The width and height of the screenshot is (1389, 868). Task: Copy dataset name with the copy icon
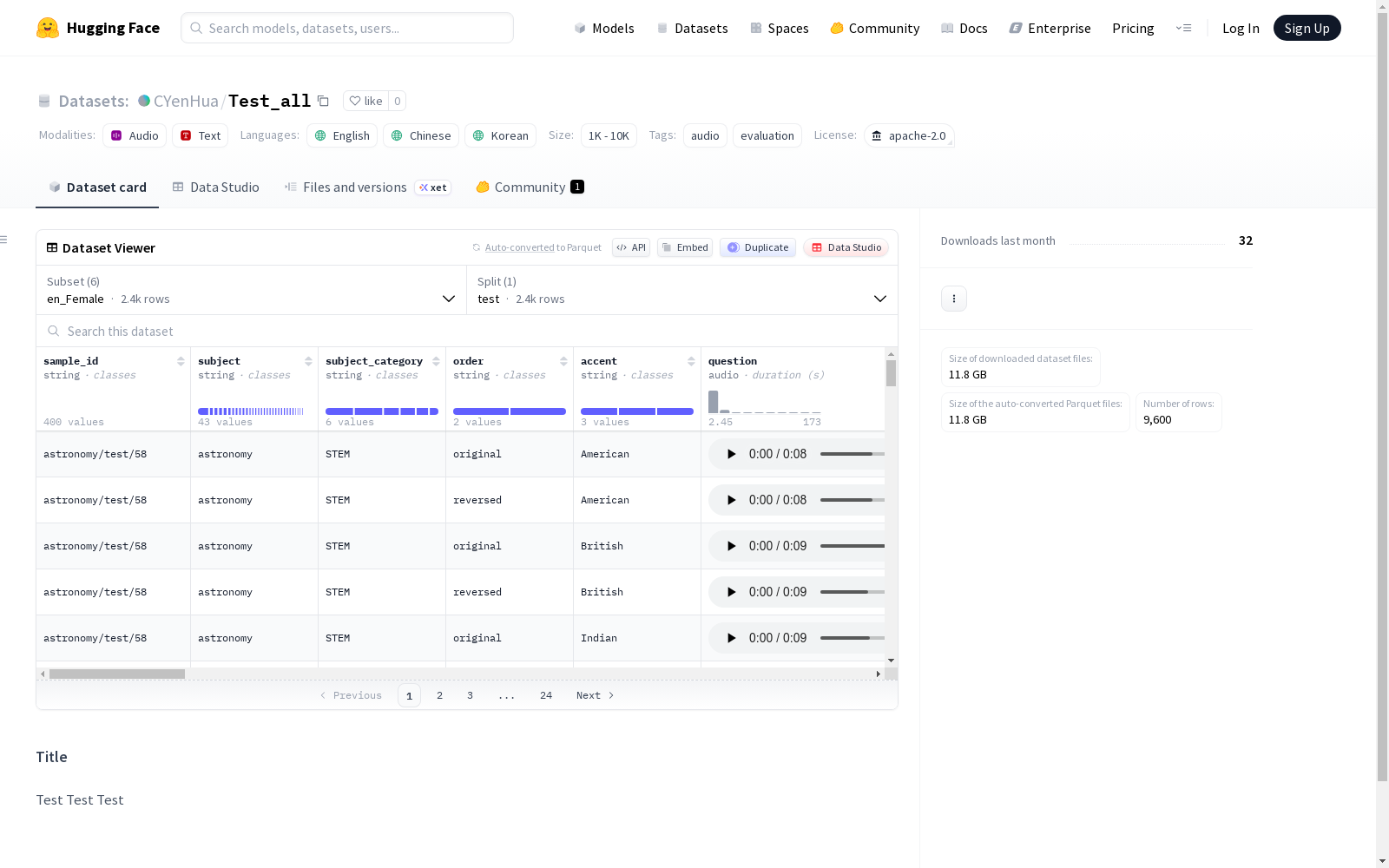323,101
